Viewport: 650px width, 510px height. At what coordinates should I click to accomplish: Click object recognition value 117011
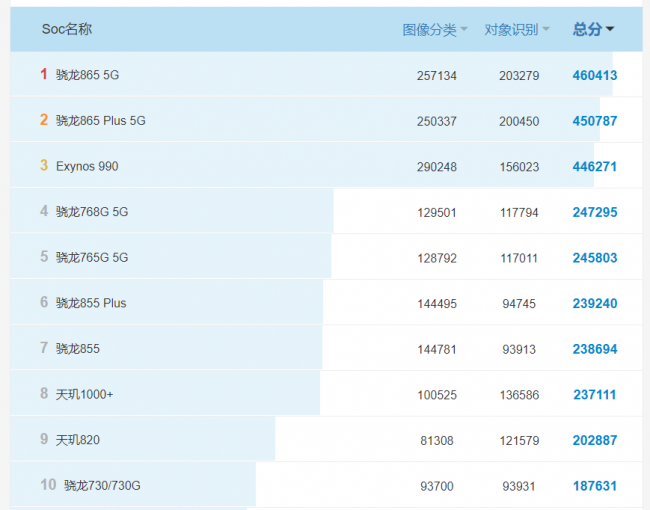coord(519,258)
